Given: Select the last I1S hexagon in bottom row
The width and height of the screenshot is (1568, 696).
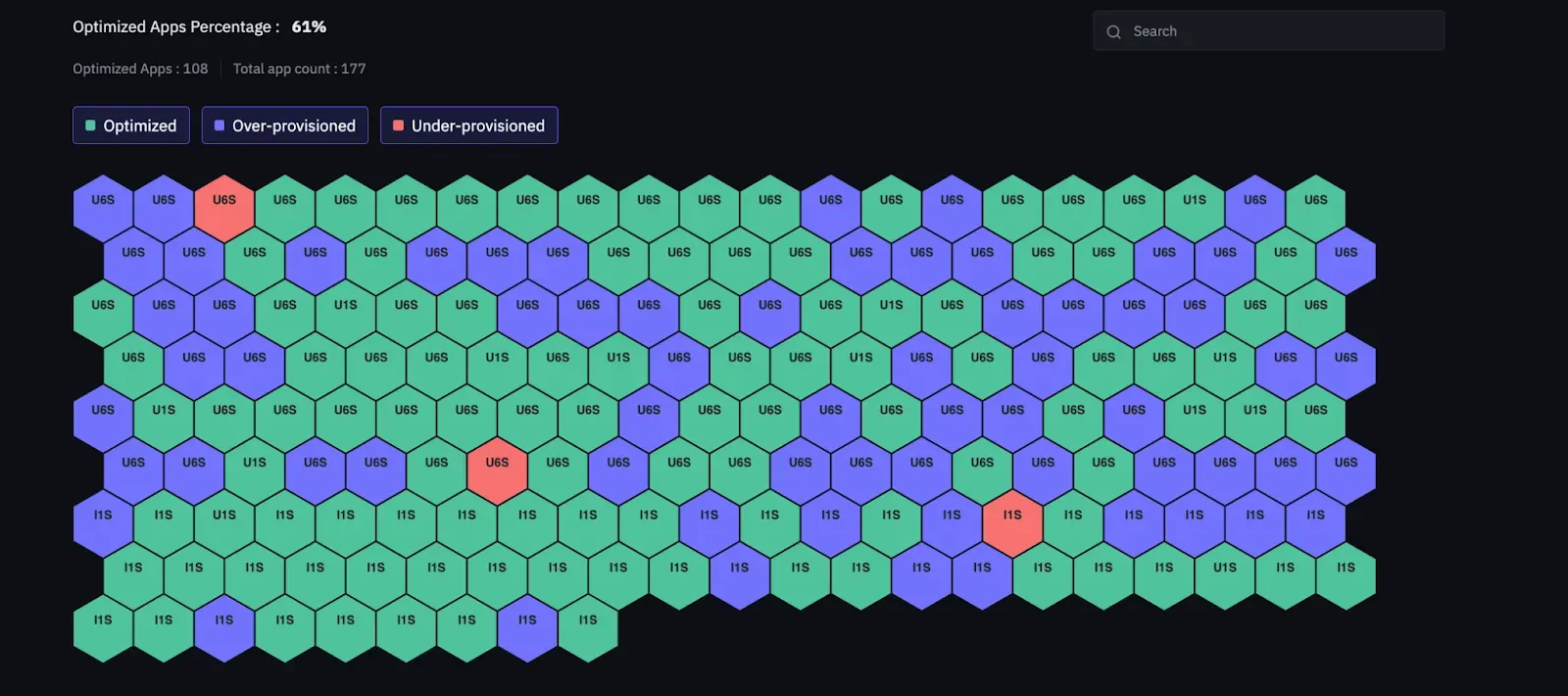Looking at the screenshot, I should [x=588, y=628].
